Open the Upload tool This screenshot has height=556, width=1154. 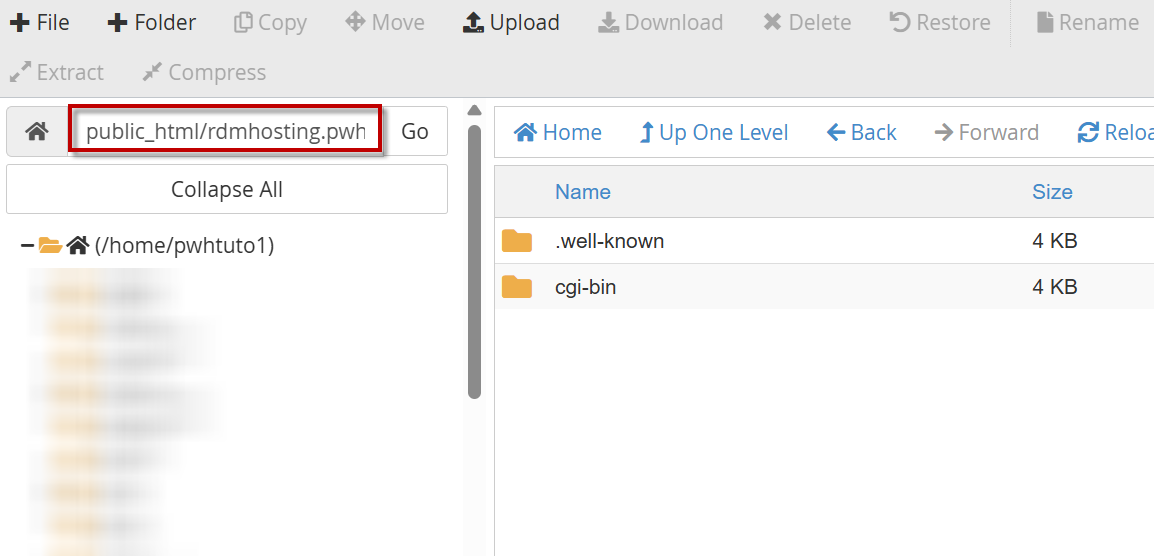pyautogui.click(x=511, y=22)
